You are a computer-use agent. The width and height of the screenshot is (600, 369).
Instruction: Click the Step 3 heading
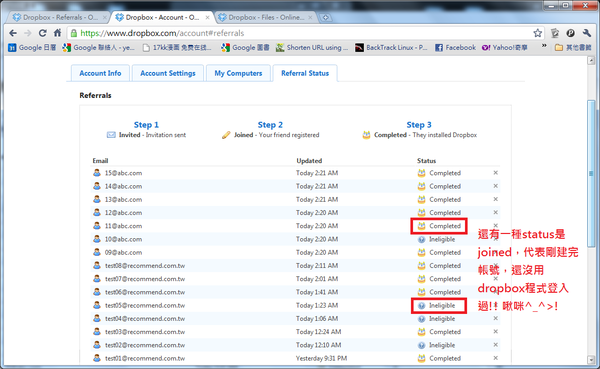pos(419,125)
